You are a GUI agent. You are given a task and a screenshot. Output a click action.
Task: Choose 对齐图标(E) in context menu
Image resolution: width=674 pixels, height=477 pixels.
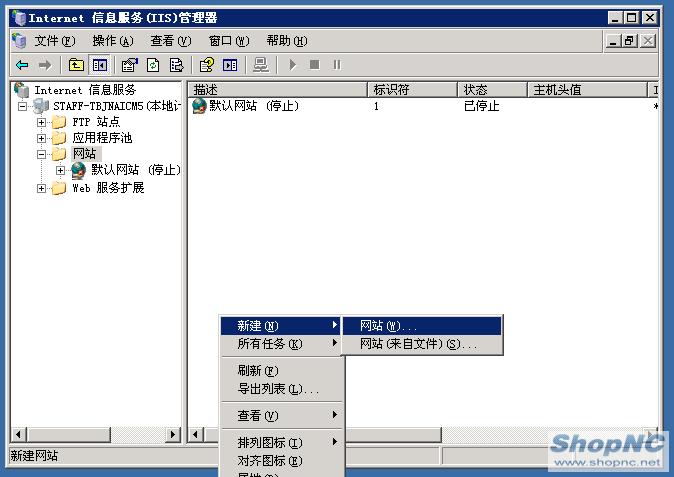pyautogui.click(x=281, y=461)
